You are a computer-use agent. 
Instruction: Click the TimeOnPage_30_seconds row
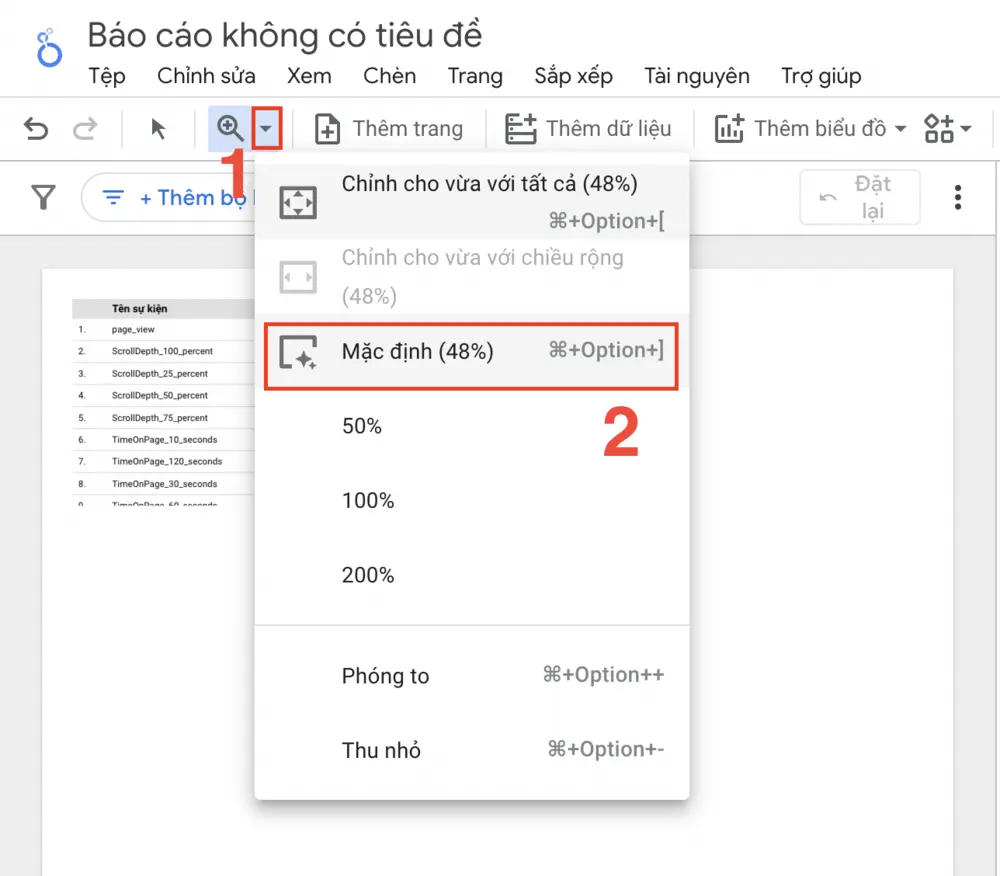click(x=163, y=484)
